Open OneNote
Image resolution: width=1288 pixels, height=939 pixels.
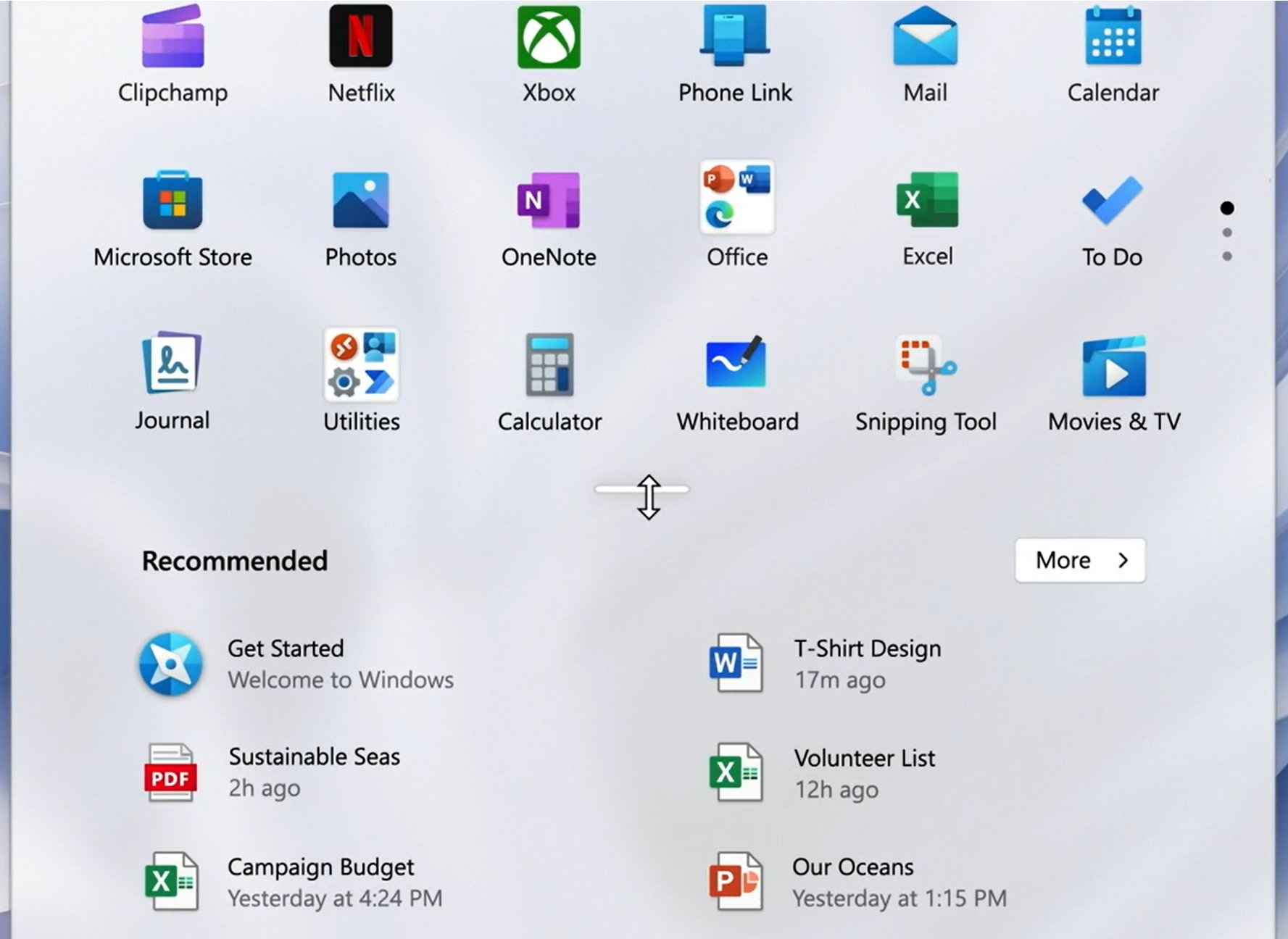tap(549, 220)
